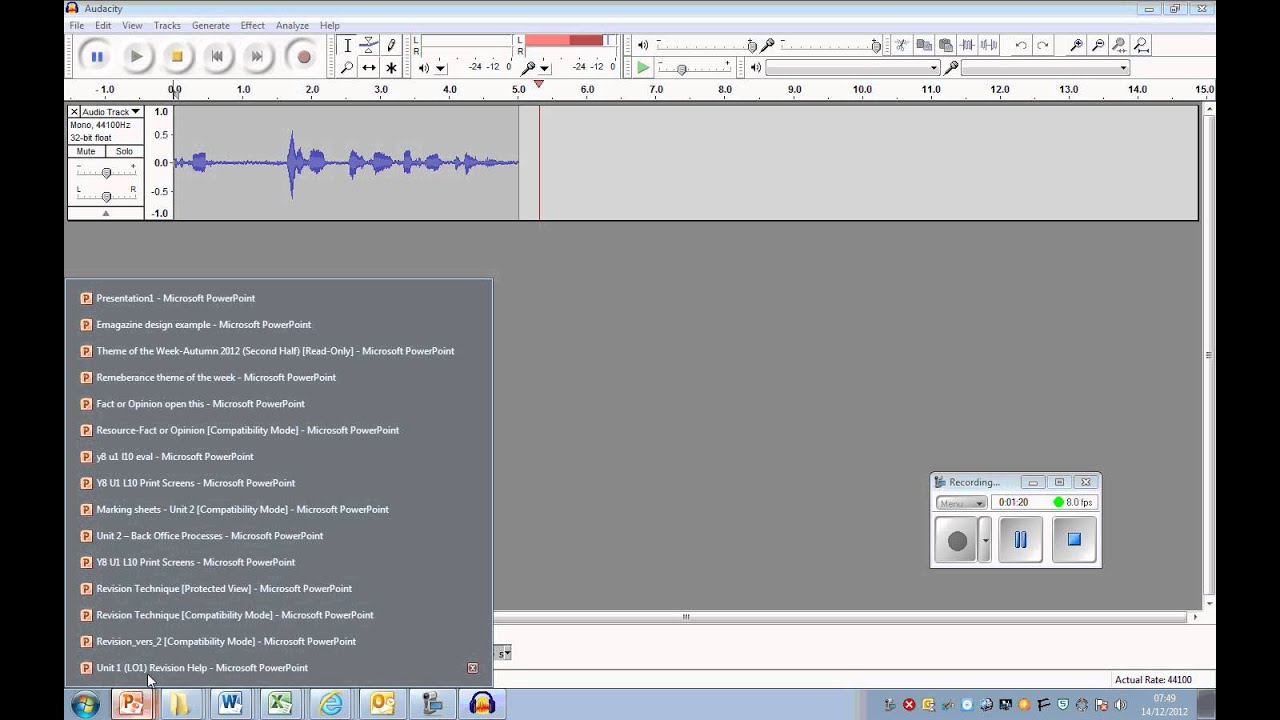1280x720 pixels.
Task: Open the Effect menu
Action: pyautogui.click(x=252, y=25)
